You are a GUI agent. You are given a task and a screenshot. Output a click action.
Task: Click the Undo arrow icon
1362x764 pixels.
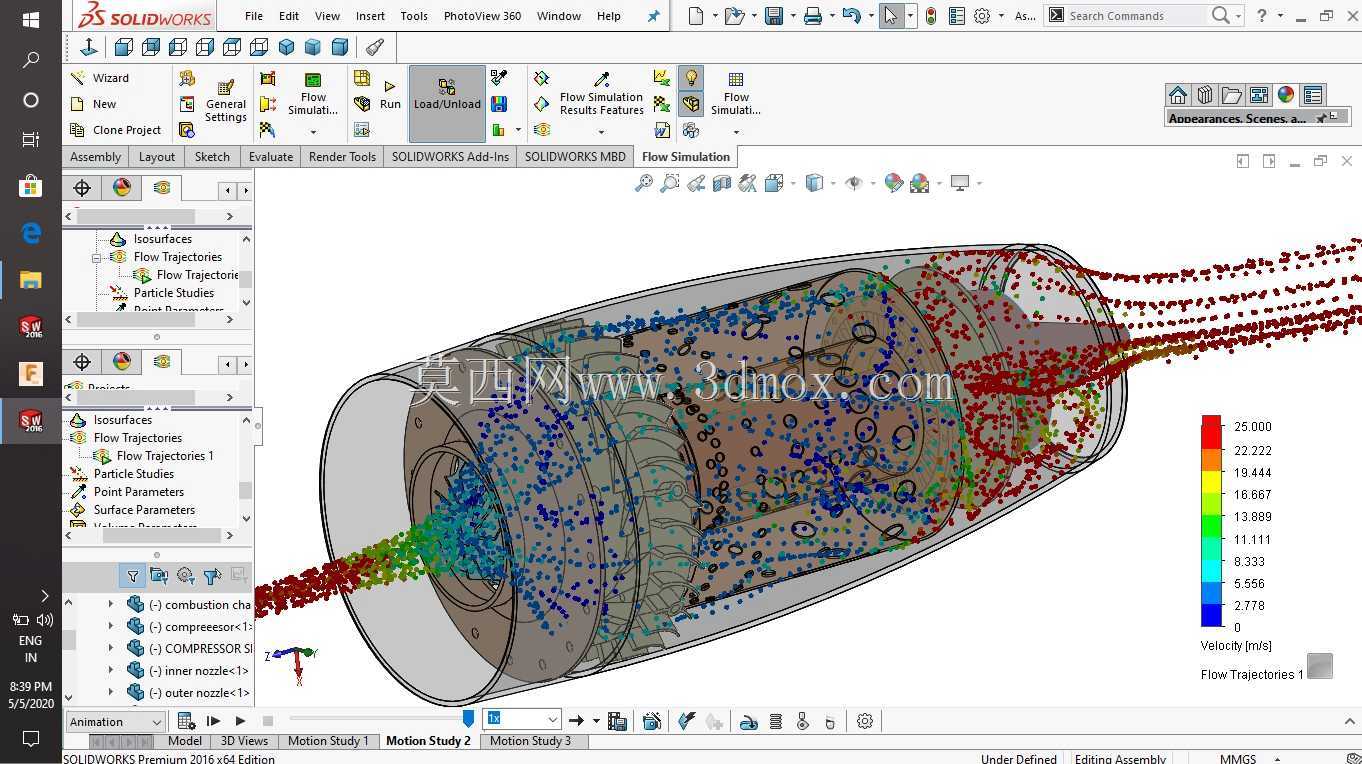point(851,16)
